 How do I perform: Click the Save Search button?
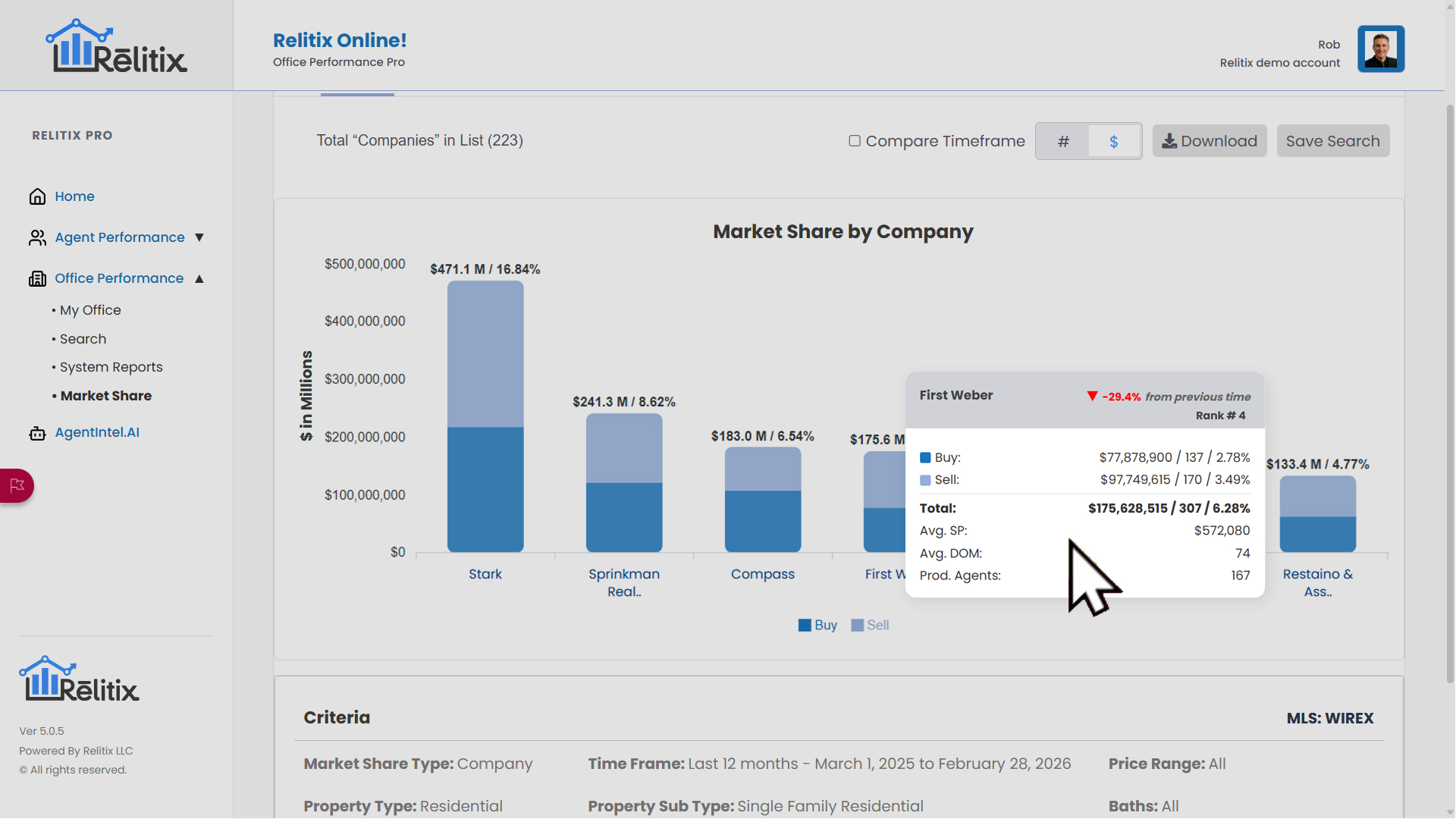pos(1332,140)
